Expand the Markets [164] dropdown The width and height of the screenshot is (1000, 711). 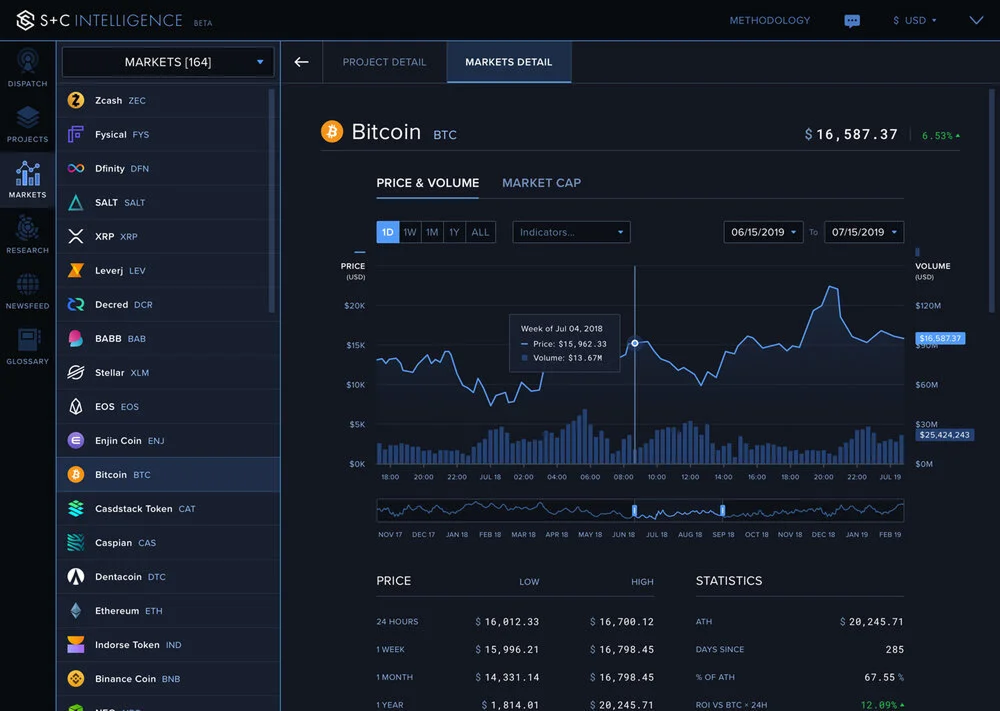pos(168,62)
